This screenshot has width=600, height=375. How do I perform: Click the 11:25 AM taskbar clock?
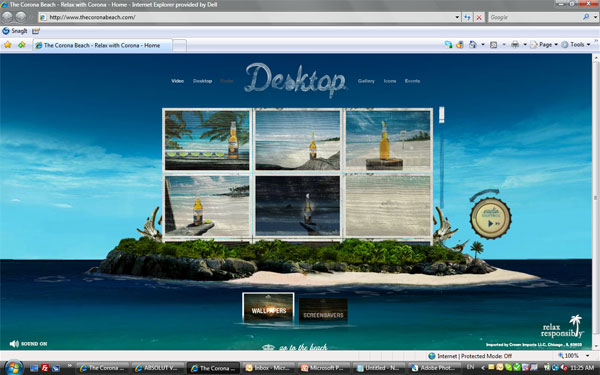tap(582, 368)
